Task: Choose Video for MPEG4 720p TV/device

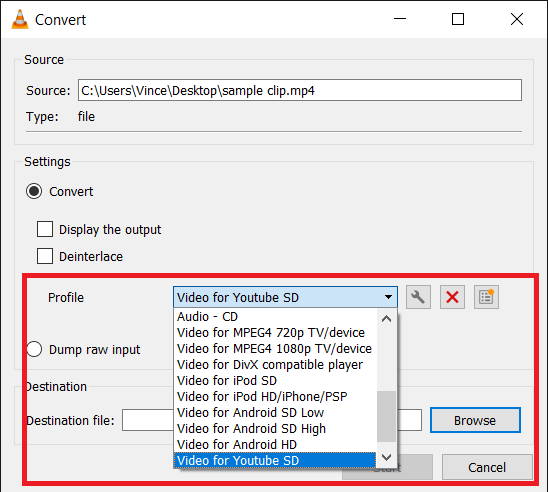Action: click(x=275, y=333)
